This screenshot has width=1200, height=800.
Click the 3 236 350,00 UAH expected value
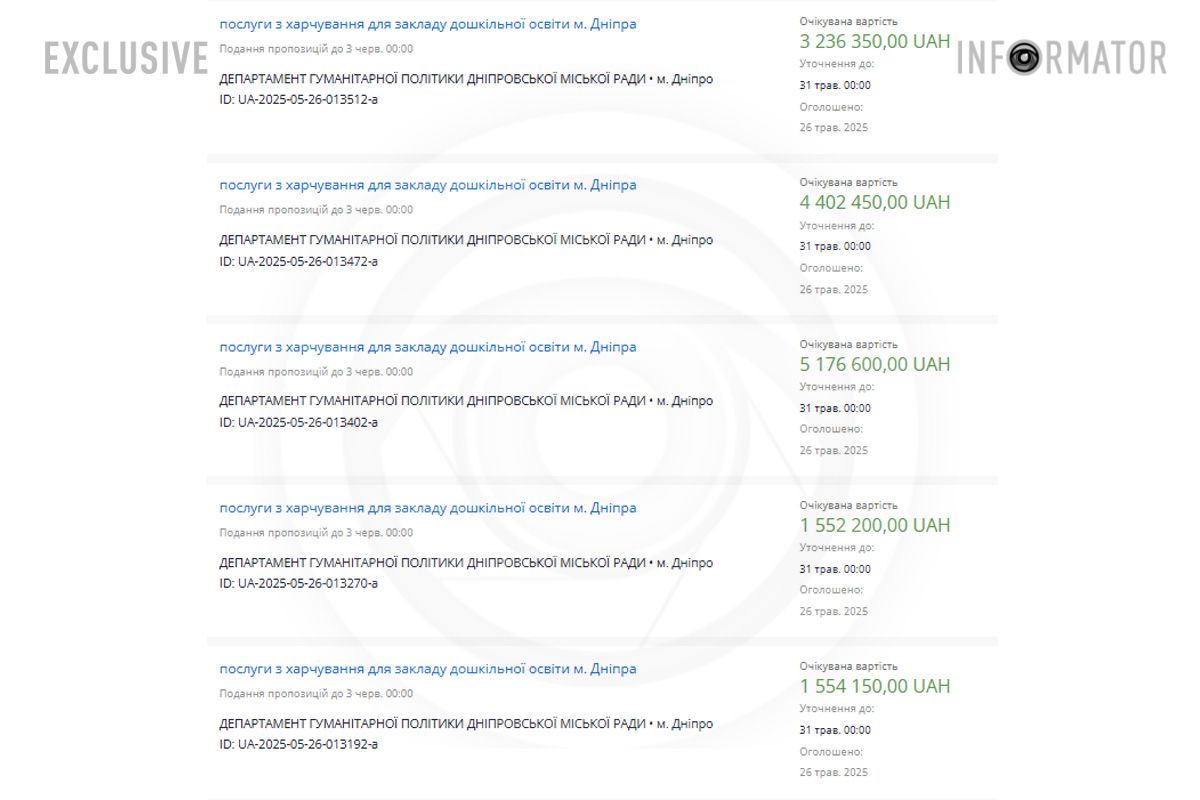[x=874, y=42]
